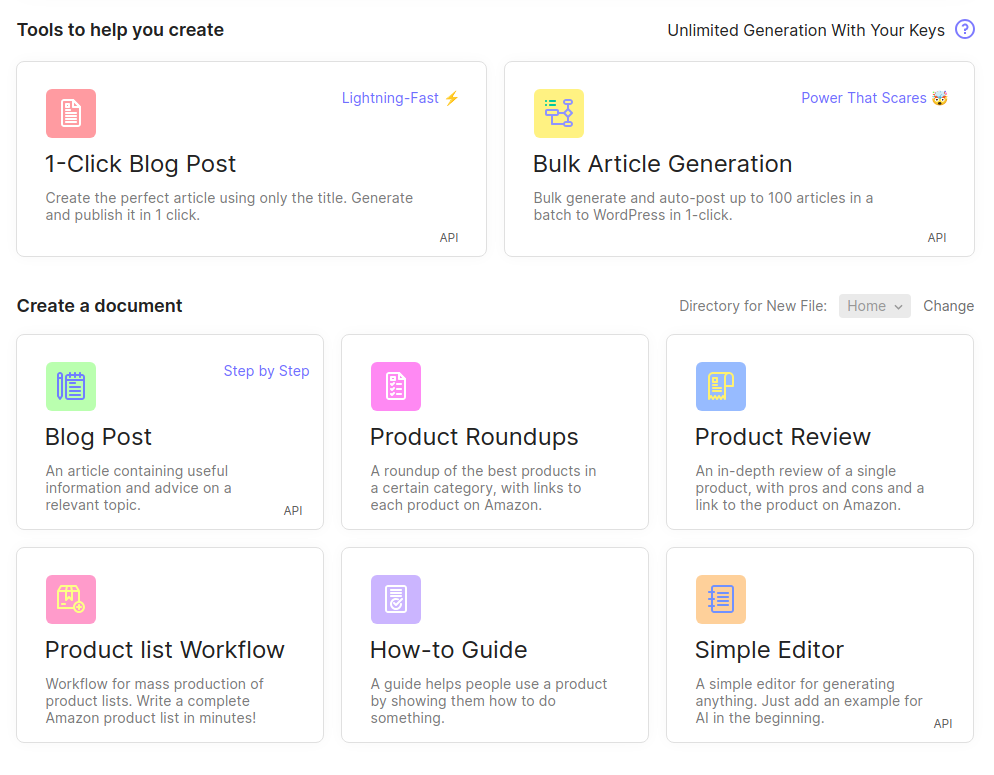Screen dimensions: 994x775
Task: Click the API tag on Simple Editor card
Action: pyautogui.click(x=943, y=723)
